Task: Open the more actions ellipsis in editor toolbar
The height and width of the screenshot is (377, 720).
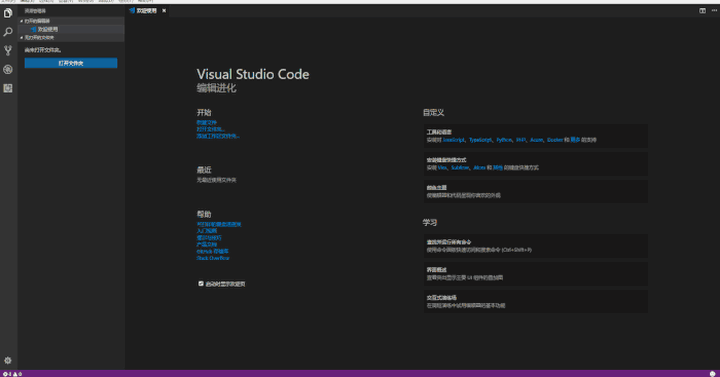Action: (714, 11)
